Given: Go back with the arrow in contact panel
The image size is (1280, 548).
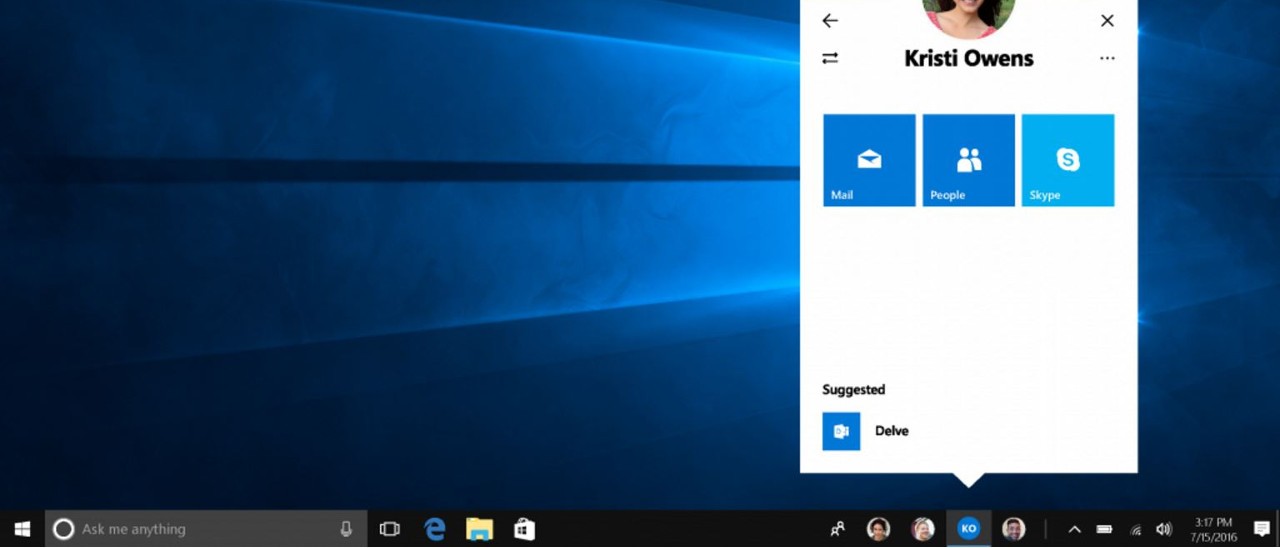Looking at the screenshot, I should tap(830, 20).
